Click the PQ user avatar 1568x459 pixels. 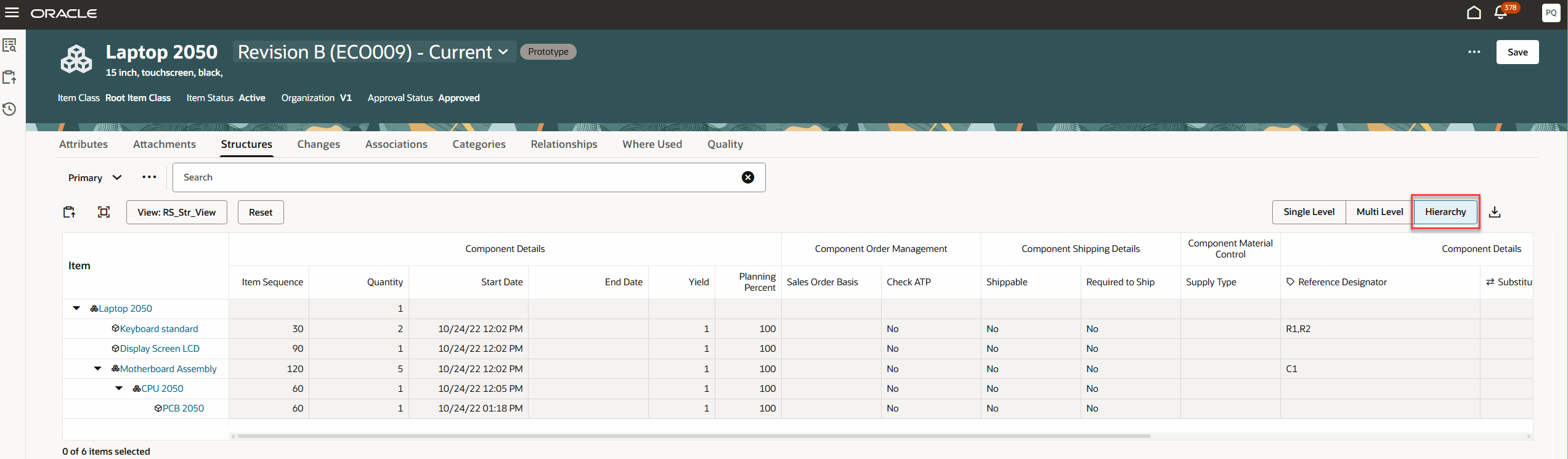pyautogui.click(x=1551, y=13)
